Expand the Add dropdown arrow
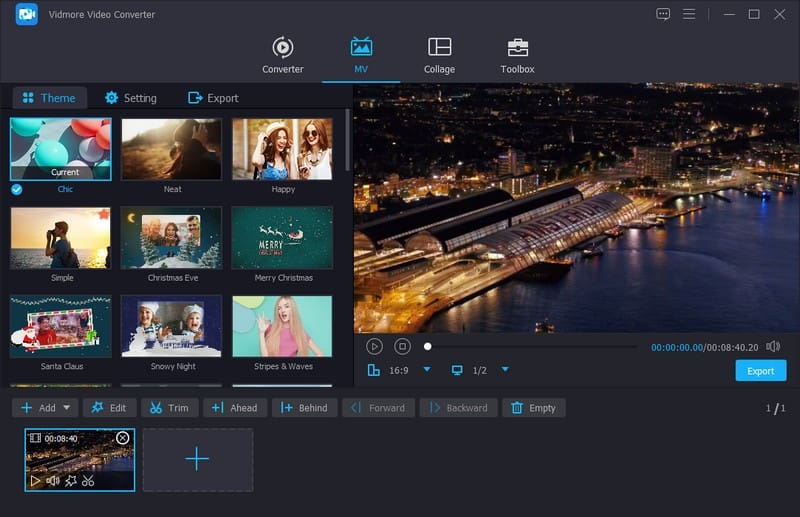800x517 pixels. 66,408
